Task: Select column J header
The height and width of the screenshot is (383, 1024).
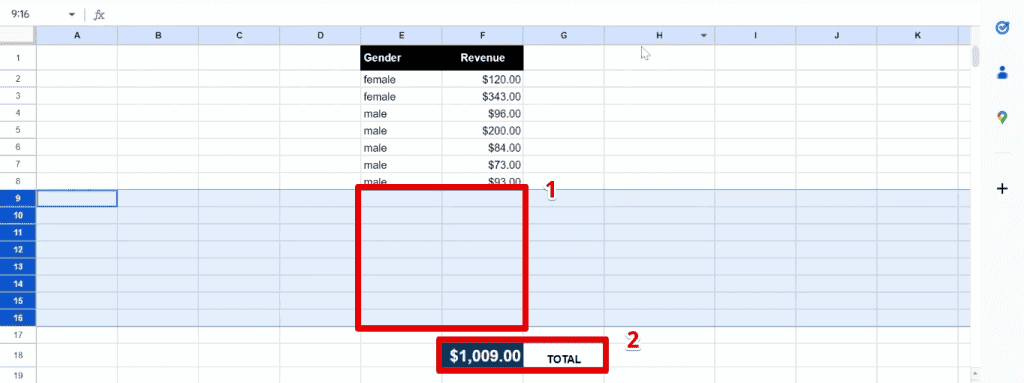Action: pos(836,36)
